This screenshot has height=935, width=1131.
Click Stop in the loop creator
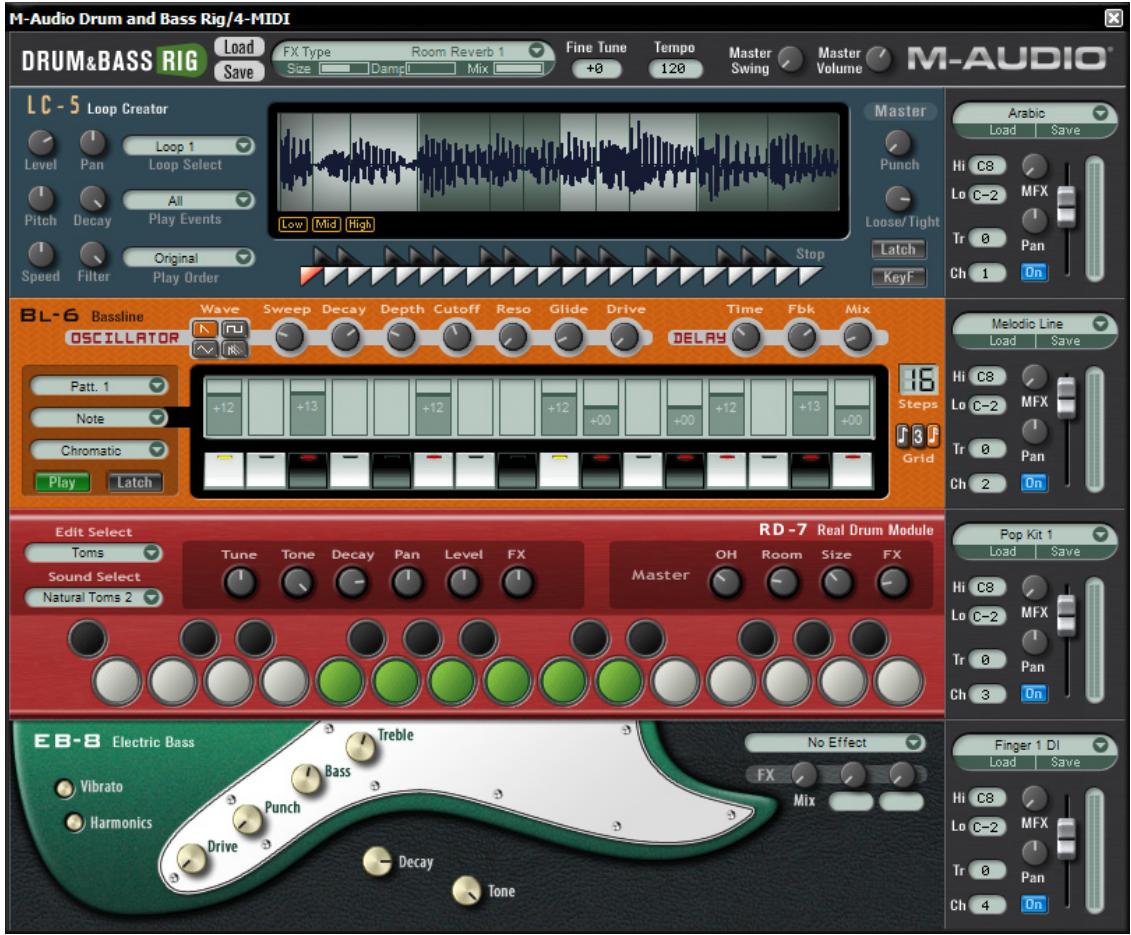809,254
